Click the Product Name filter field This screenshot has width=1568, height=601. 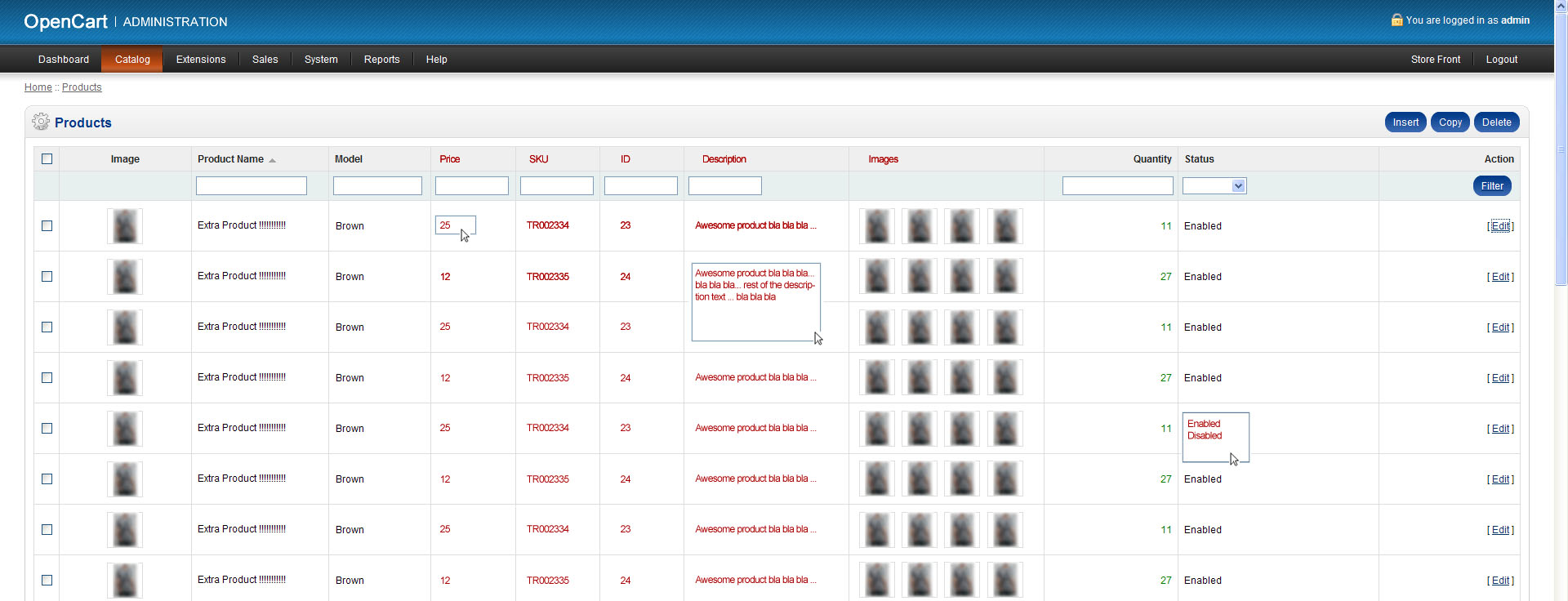(x=252, y=186)
